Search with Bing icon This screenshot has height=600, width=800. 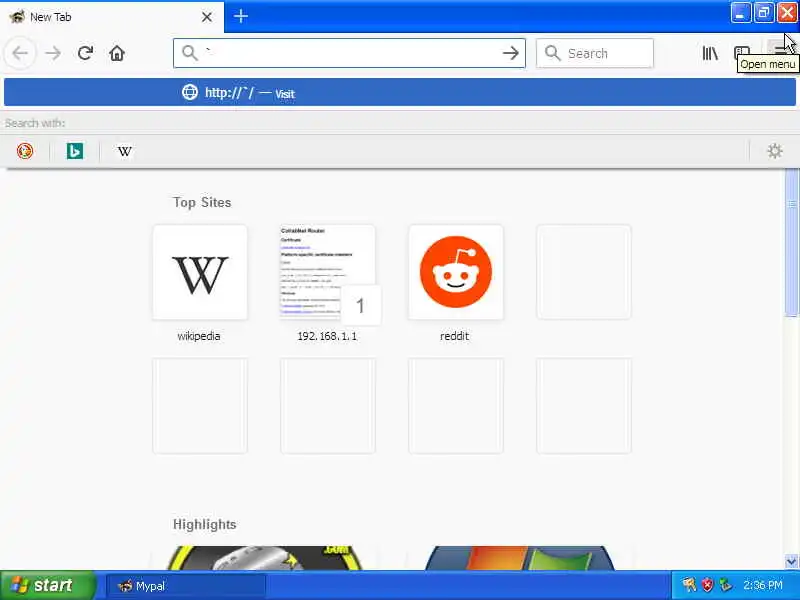pyautogui.click(x=74, y=151)
